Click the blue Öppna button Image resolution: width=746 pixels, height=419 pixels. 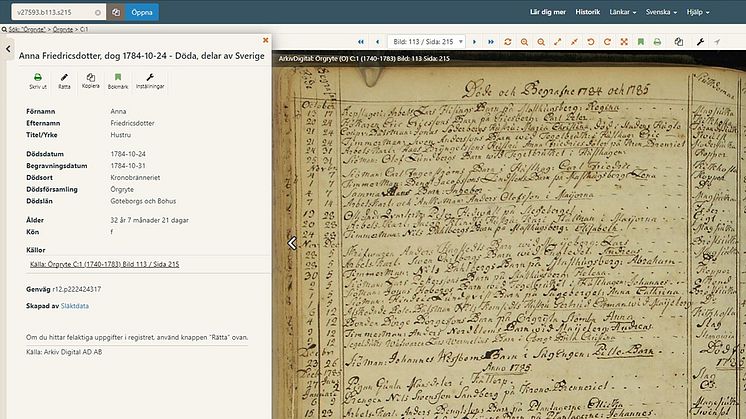[x=142, y=12]
